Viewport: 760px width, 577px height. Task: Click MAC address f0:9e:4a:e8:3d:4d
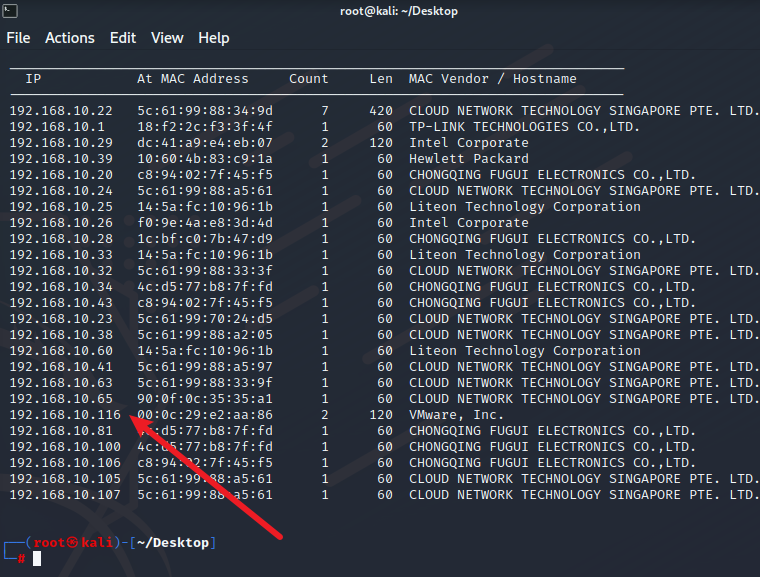(205, 223)
